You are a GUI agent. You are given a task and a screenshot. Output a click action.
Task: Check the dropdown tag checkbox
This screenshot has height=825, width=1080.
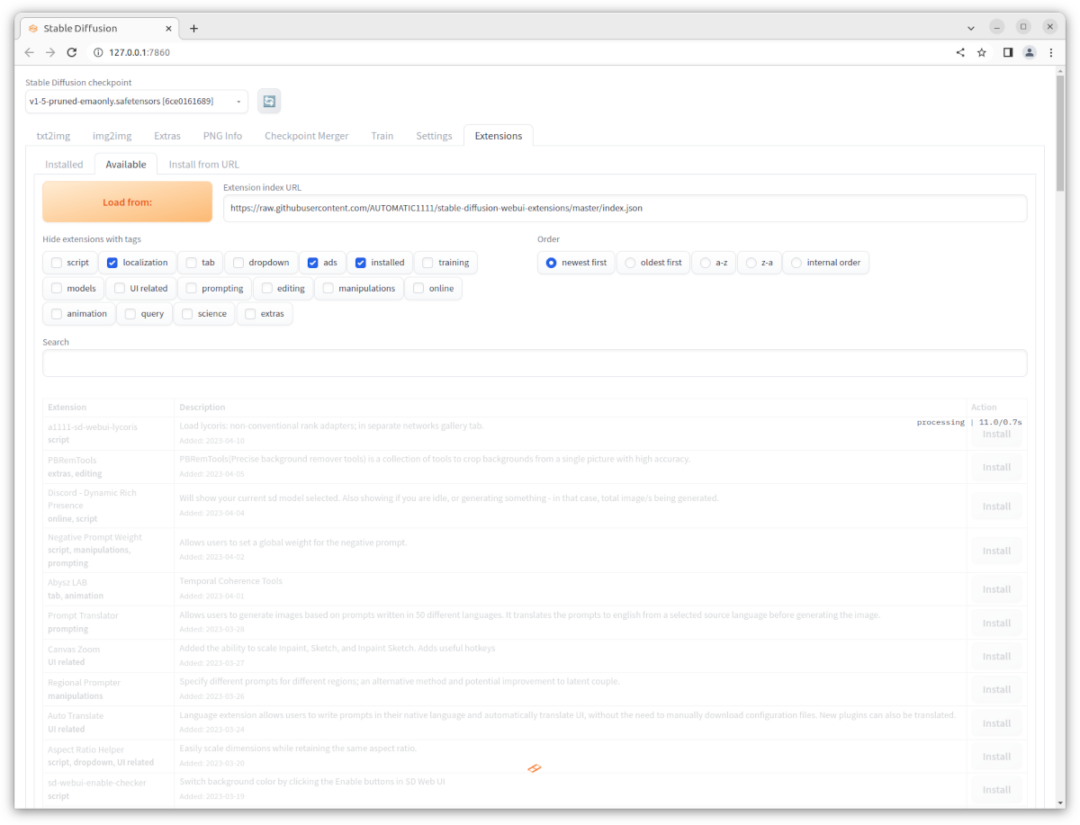click(x=239, y=263)
